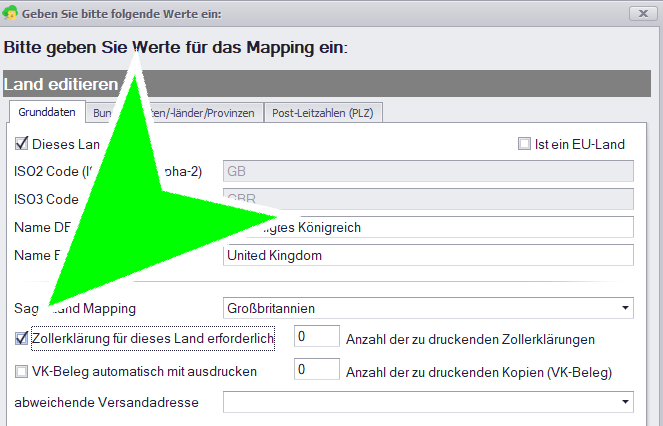663x426 pixels.
Task: Uncheck 'Zollerklärung für dieses Land erforderlich'
Action: tap(21, 338)
